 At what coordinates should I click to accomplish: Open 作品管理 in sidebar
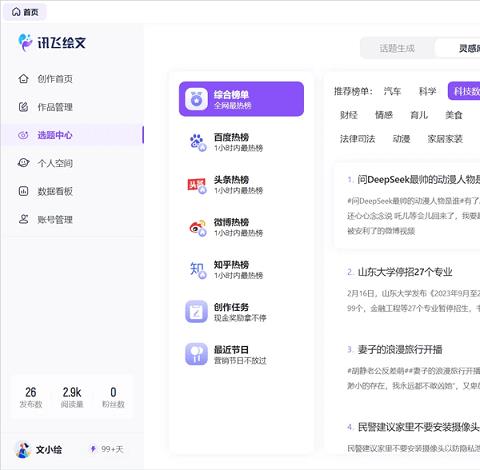tap(72, 107)
